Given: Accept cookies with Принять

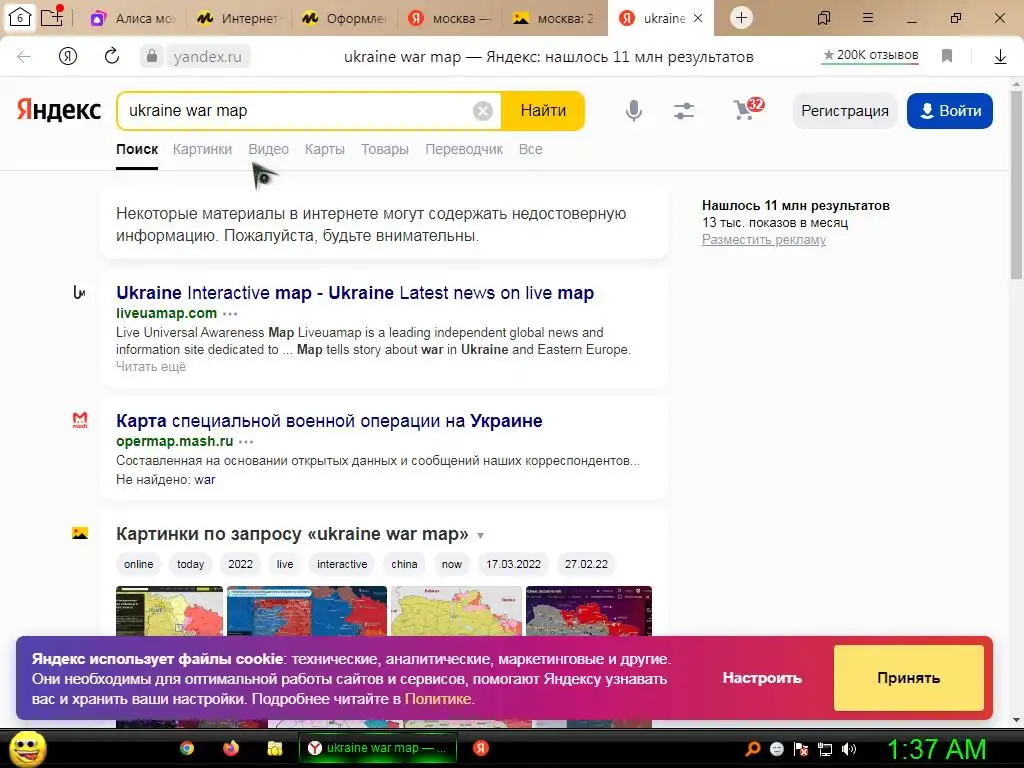Looking at the screenshot, I should pyautogui.click(x=908, y=678).
